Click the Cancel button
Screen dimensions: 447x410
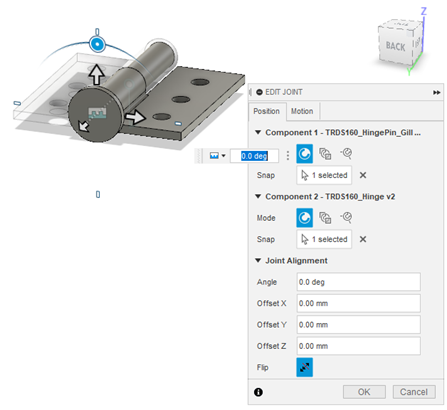pos(414,392)
